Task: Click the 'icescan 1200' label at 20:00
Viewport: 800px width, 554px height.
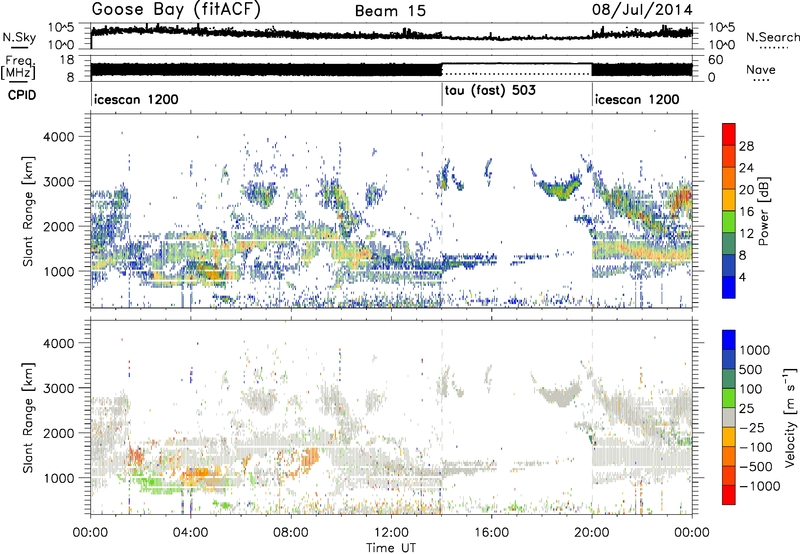Action: click(637, 99)
